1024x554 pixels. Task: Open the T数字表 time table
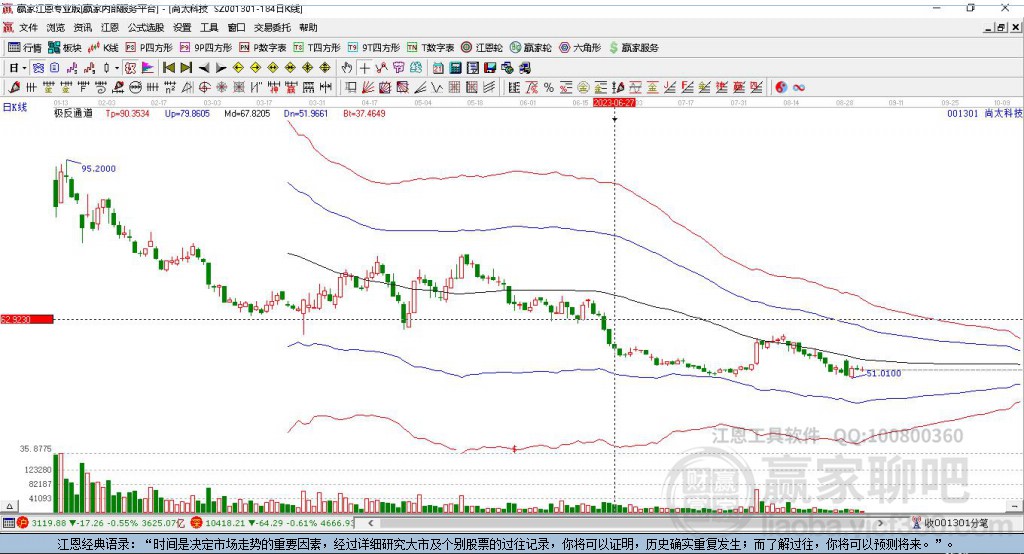[x=430, y=48]
